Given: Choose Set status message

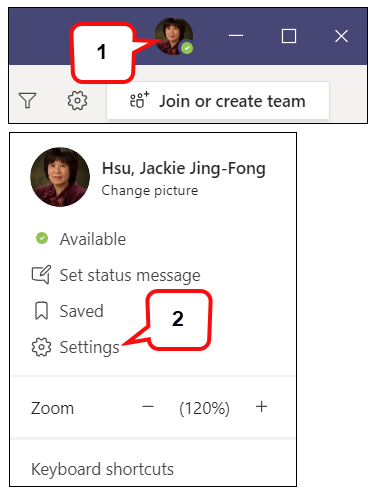Looking at the screenshot, I should click(130, 275).
